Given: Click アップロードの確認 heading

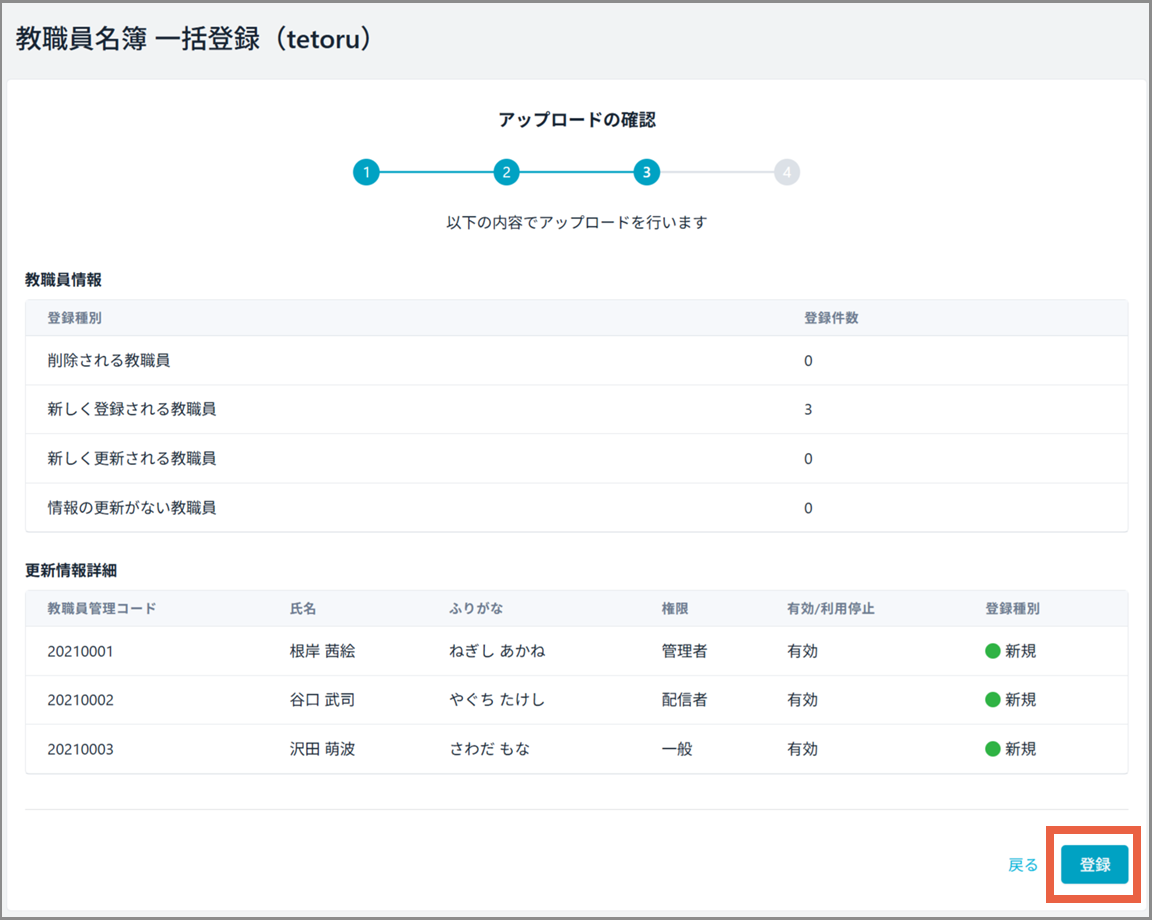Looking at the screenshot, I should coord(577,119).
